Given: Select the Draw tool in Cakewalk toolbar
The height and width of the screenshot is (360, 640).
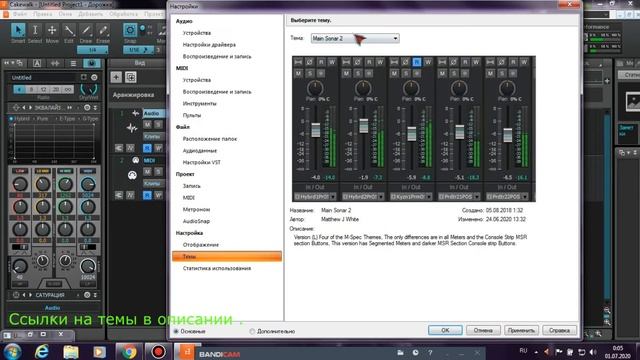Looking at the screenshot, I should 86,31.
